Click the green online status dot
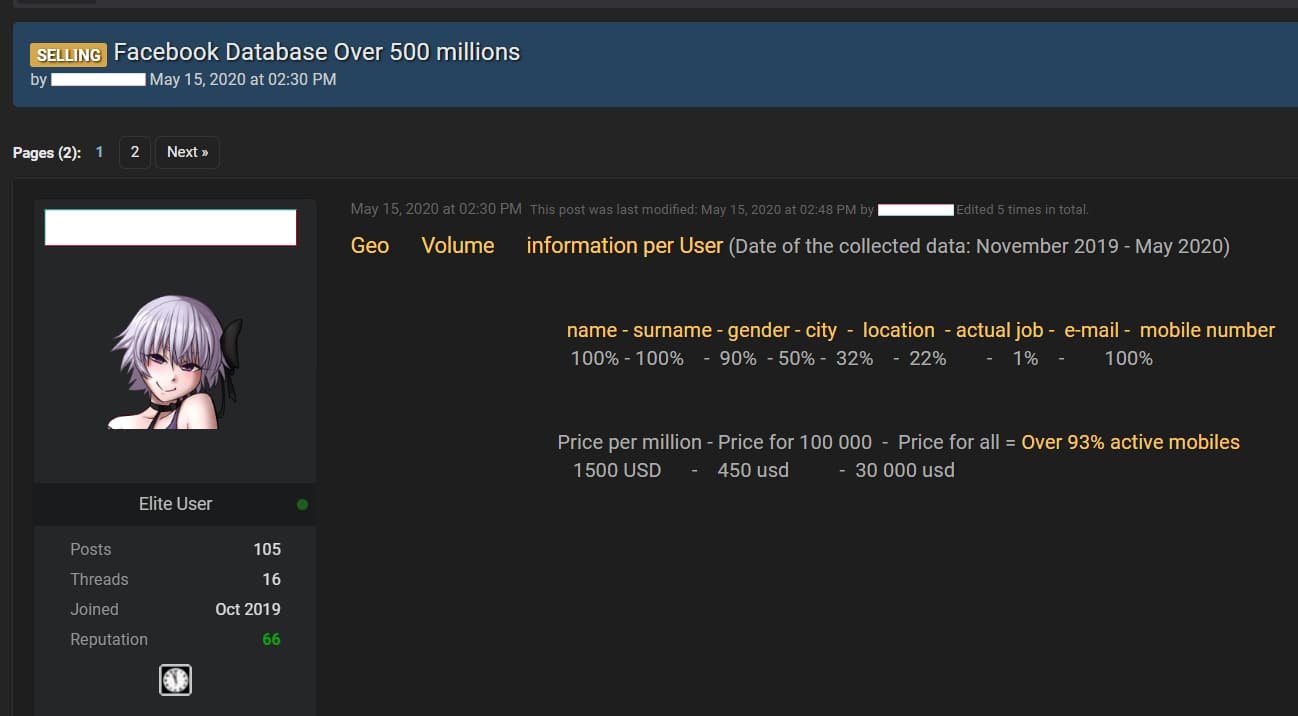1298x716 pixels. pyautogui.click(x=302, y=505)
